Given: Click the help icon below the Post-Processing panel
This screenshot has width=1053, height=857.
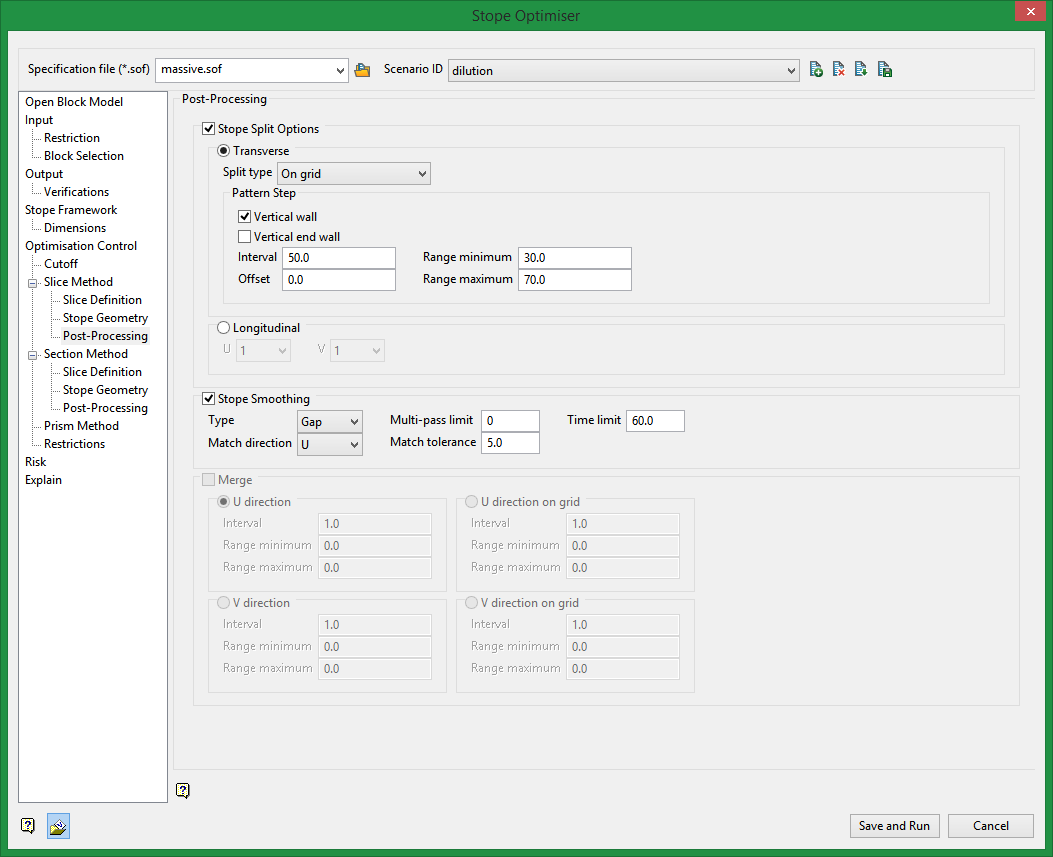Looking at the screenshot, I should pos(182,791).
